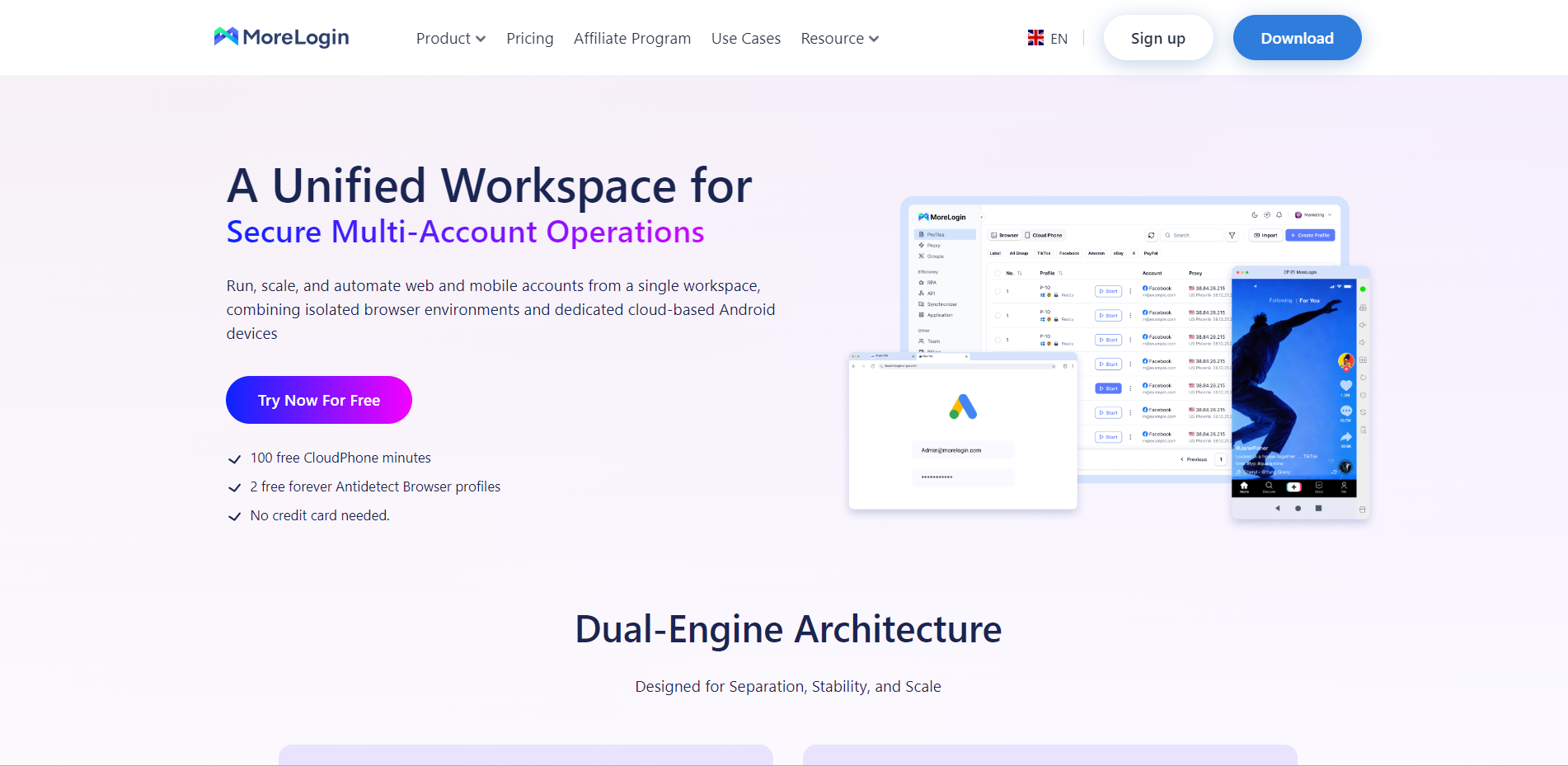Expand the Resource dropdown menu
The height and width of the screenshot is (766, 1568).
coord(839,39)
